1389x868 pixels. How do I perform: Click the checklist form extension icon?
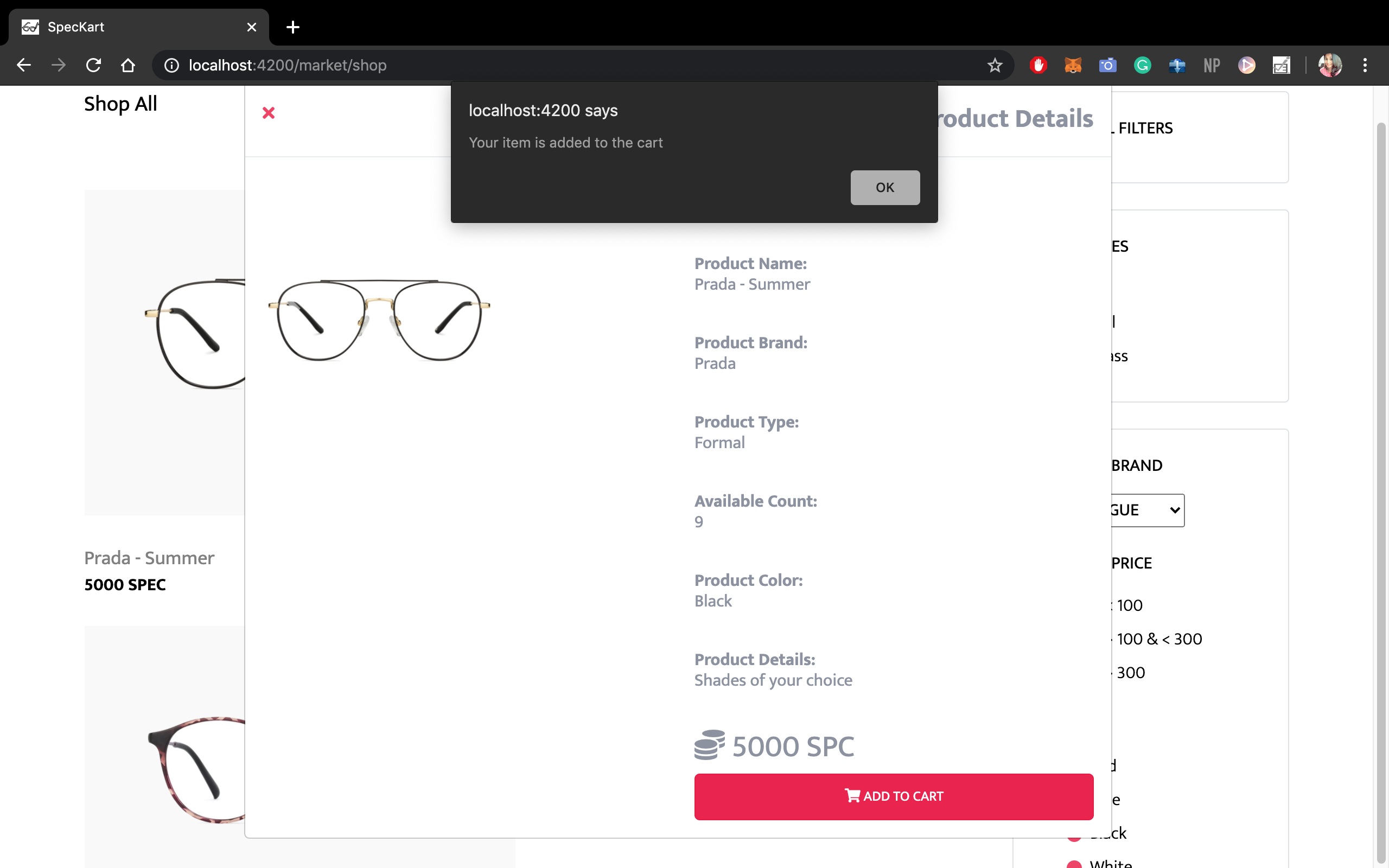1281,66
